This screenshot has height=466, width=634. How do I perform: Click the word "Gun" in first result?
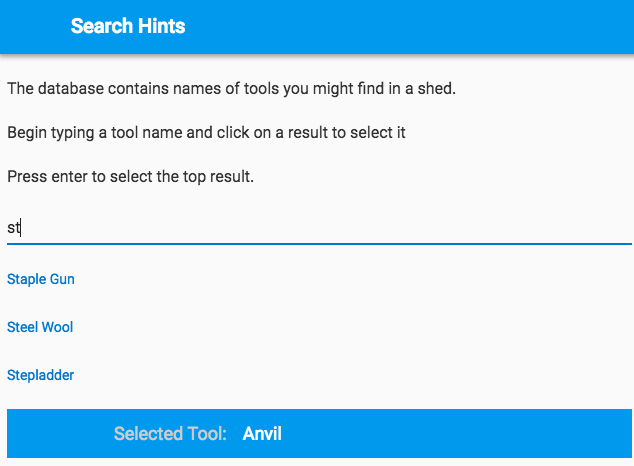(x=62, y=279)
